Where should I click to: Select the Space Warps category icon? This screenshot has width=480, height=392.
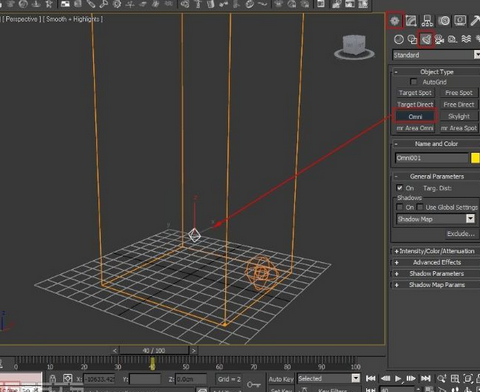click(x=466, y=39)
